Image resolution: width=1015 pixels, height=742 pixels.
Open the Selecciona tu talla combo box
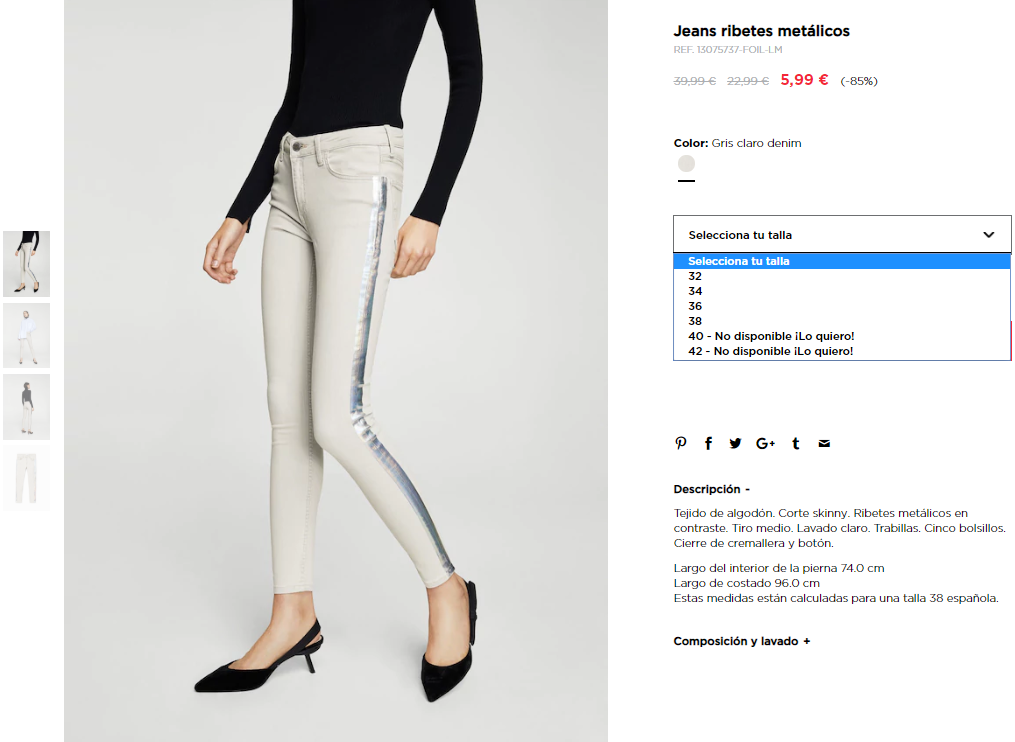tap(842, 234)
